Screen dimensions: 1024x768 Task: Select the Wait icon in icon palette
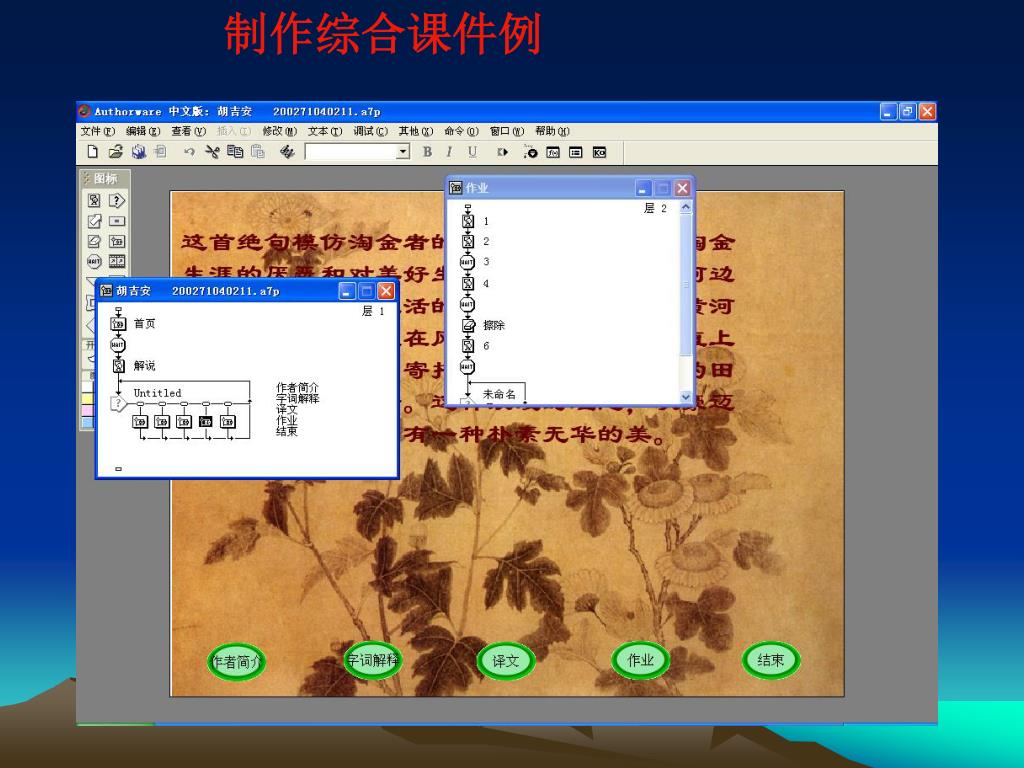tap(94, 262)
